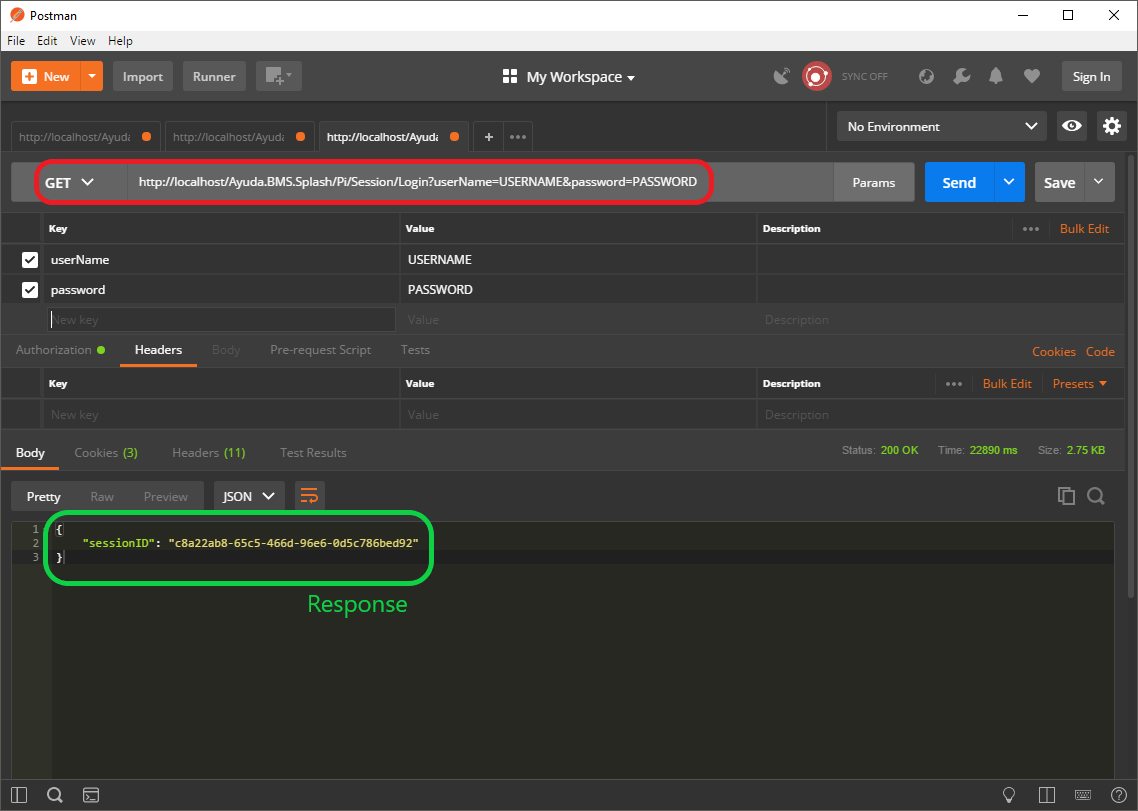Image resolution: width=1138 pixels, height=811 pixels.
Task: Open the browse globe icon
Action: pyautogui.click(x=926, y=76)
